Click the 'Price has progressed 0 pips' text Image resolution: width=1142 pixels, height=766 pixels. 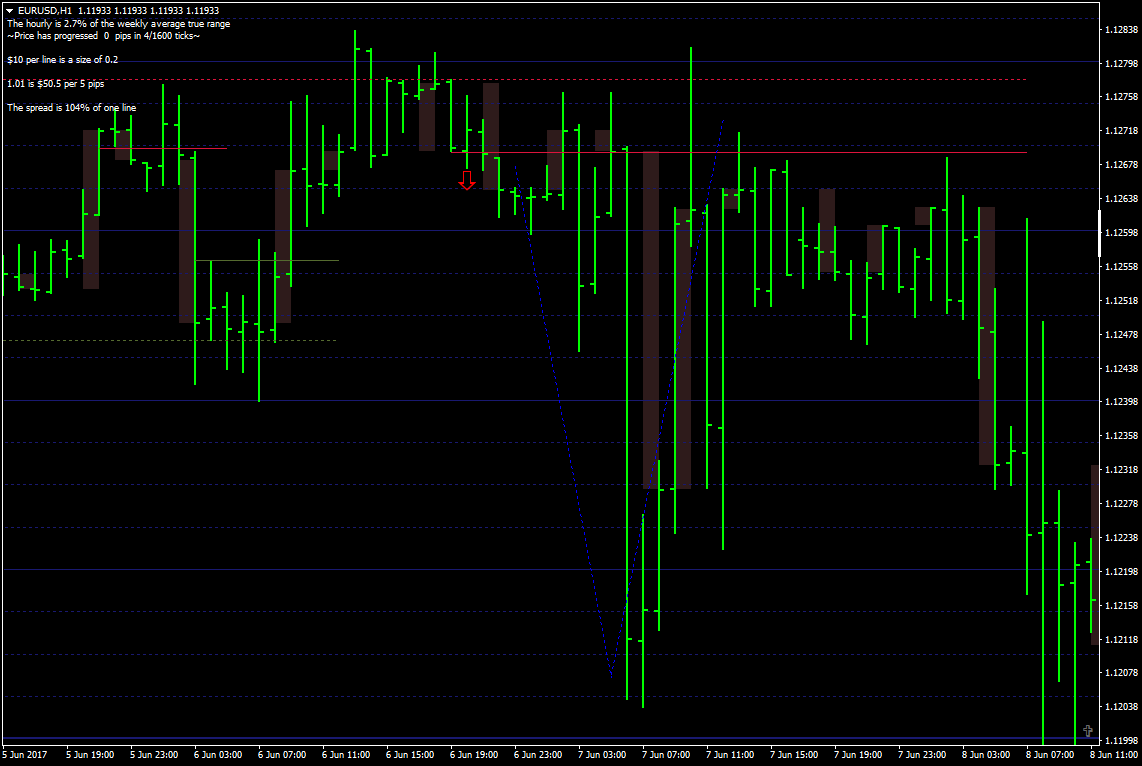click(x=103, y=36)
